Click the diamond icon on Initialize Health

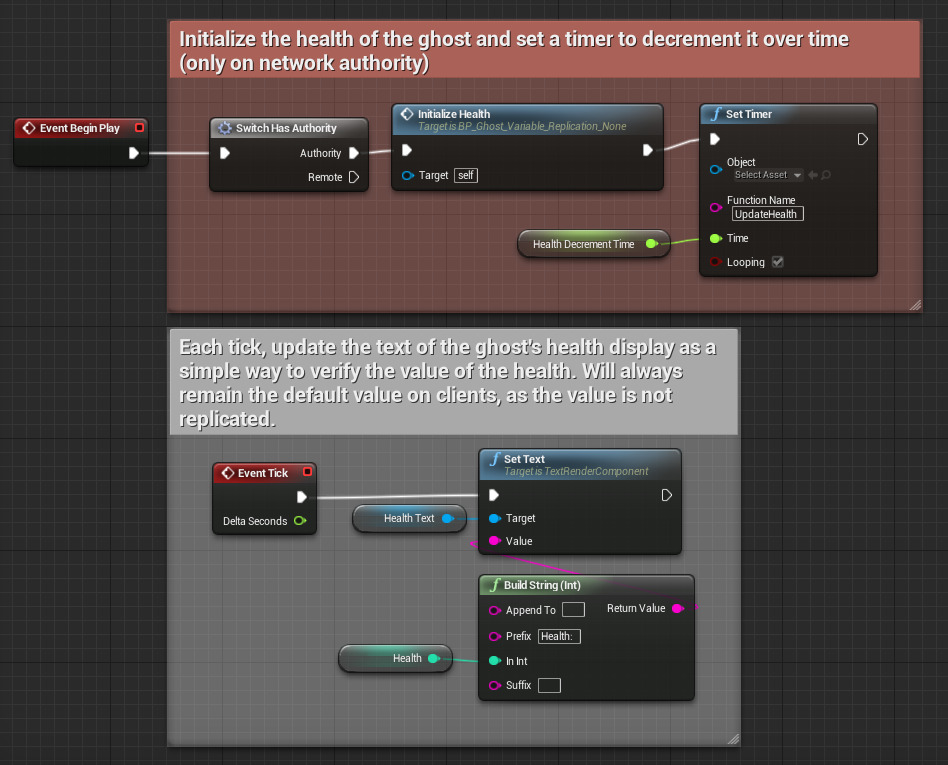[408, 114]
